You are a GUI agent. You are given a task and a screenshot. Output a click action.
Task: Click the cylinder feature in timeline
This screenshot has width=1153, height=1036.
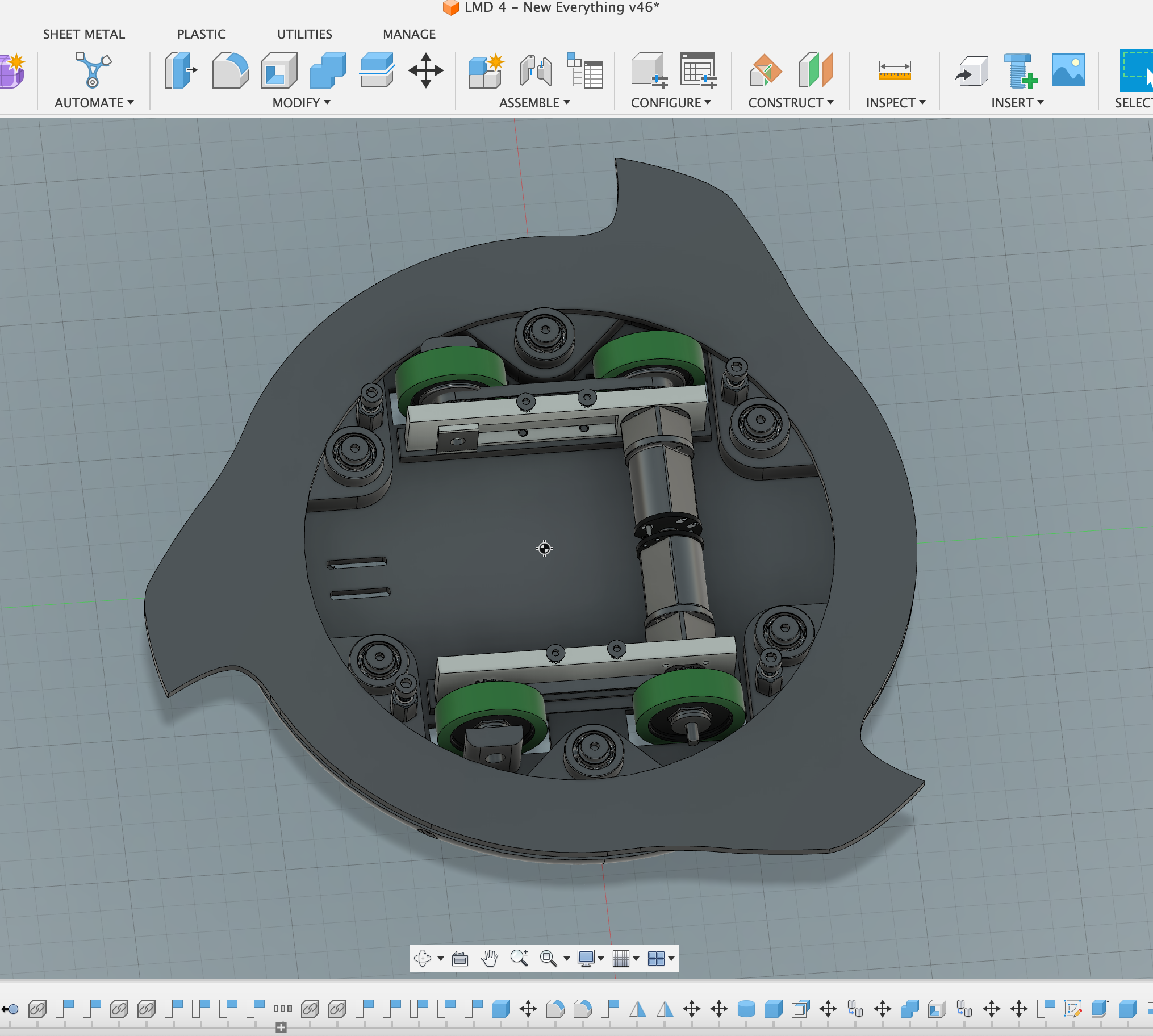pyautogui.click(x=746, y=1009)
